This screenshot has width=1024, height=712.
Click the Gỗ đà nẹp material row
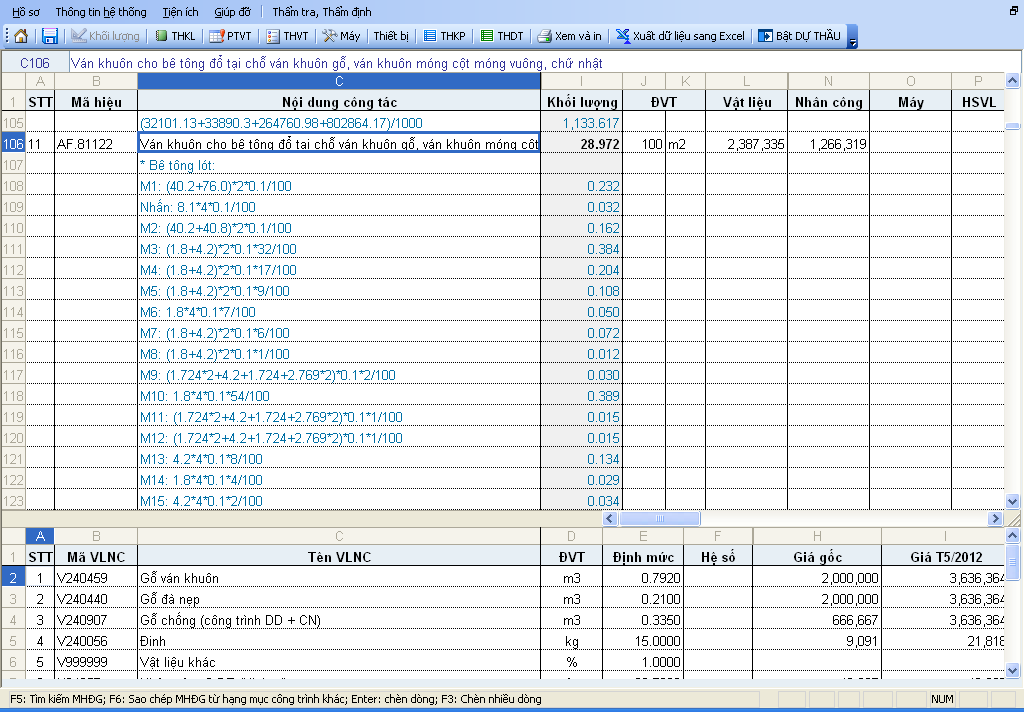click(x=339, y=599)
